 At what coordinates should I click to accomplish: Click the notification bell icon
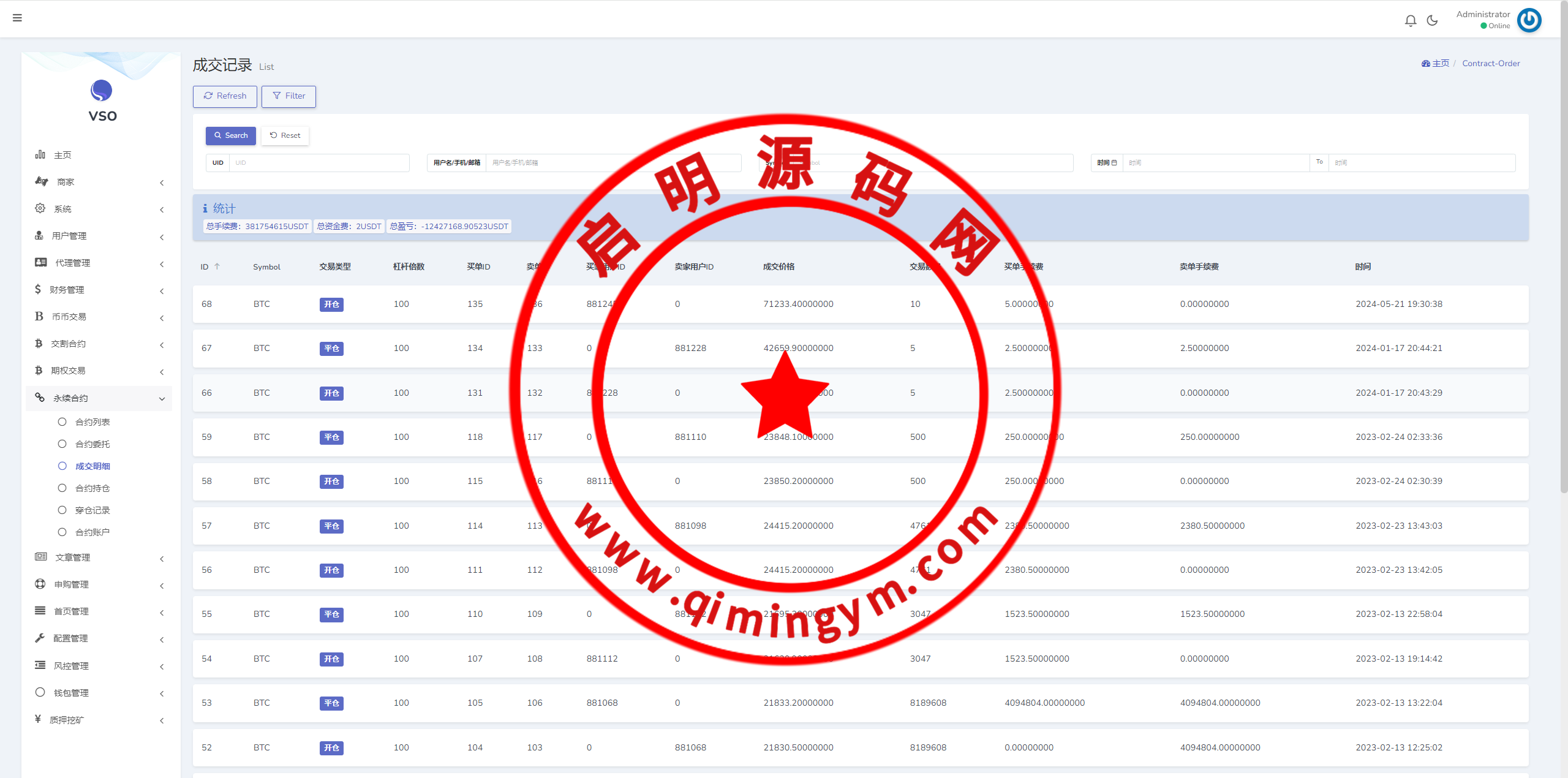tap(1411, 21)
